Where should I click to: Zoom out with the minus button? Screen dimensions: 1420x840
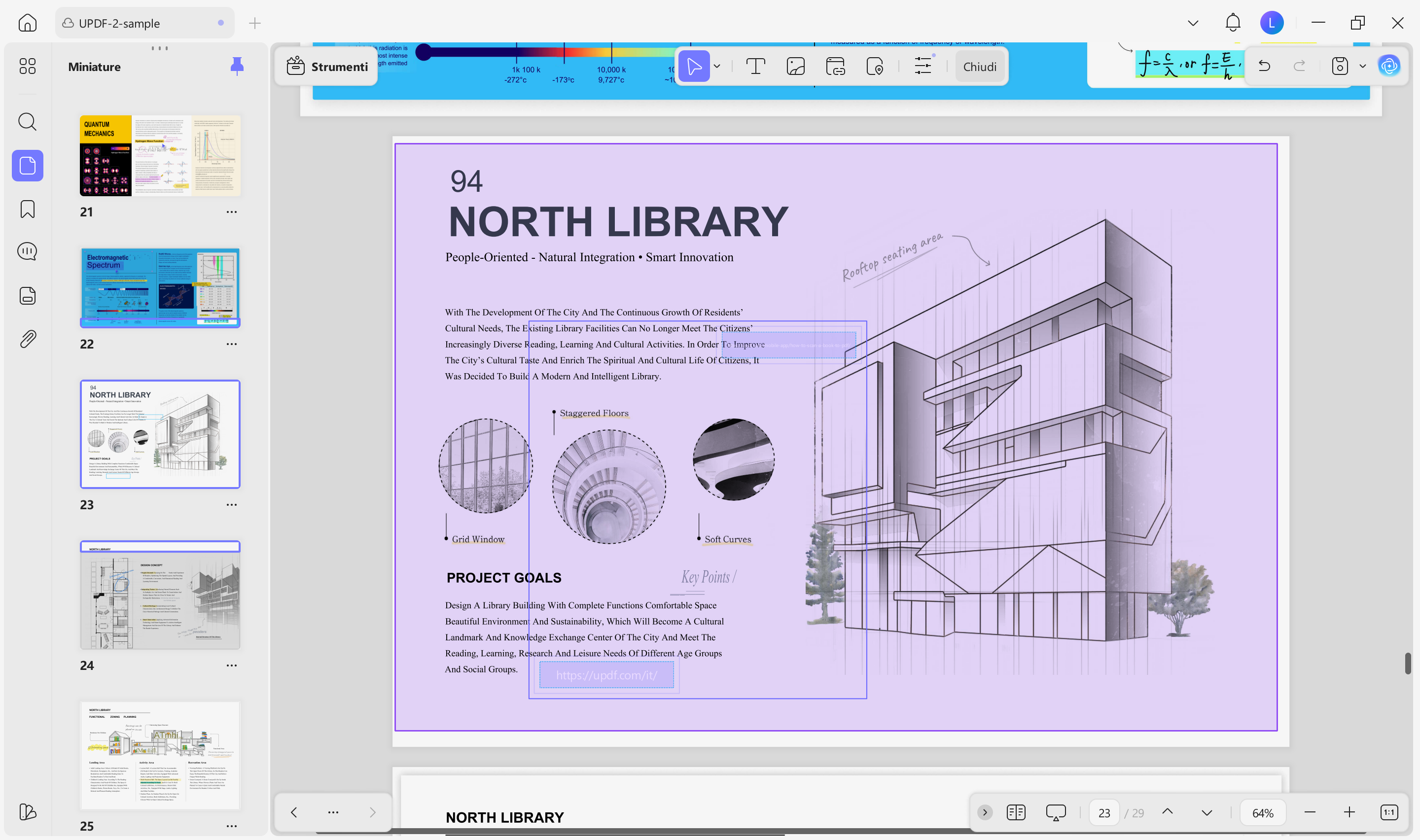point(1310,812)
